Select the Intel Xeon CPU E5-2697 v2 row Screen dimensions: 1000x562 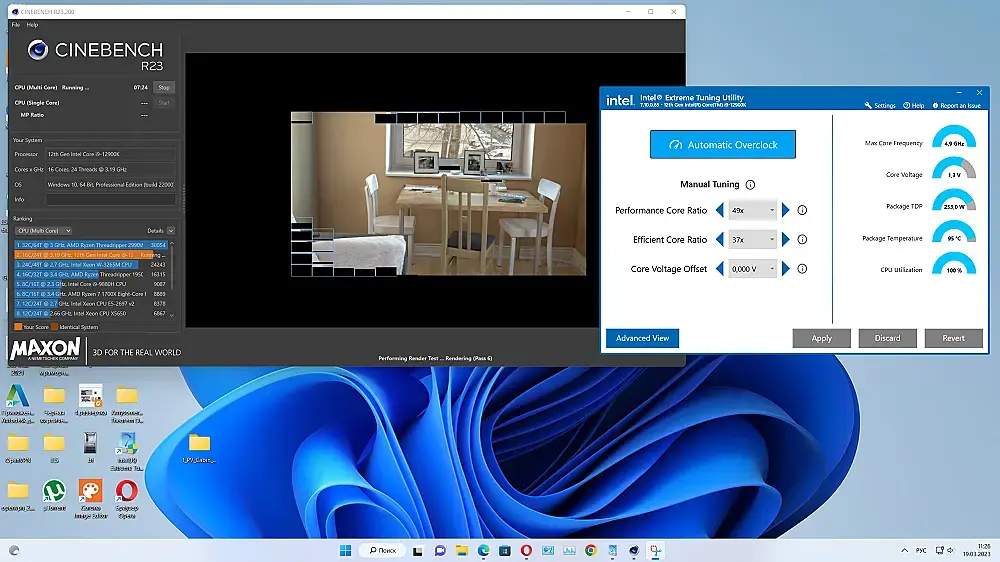[91, 304]
